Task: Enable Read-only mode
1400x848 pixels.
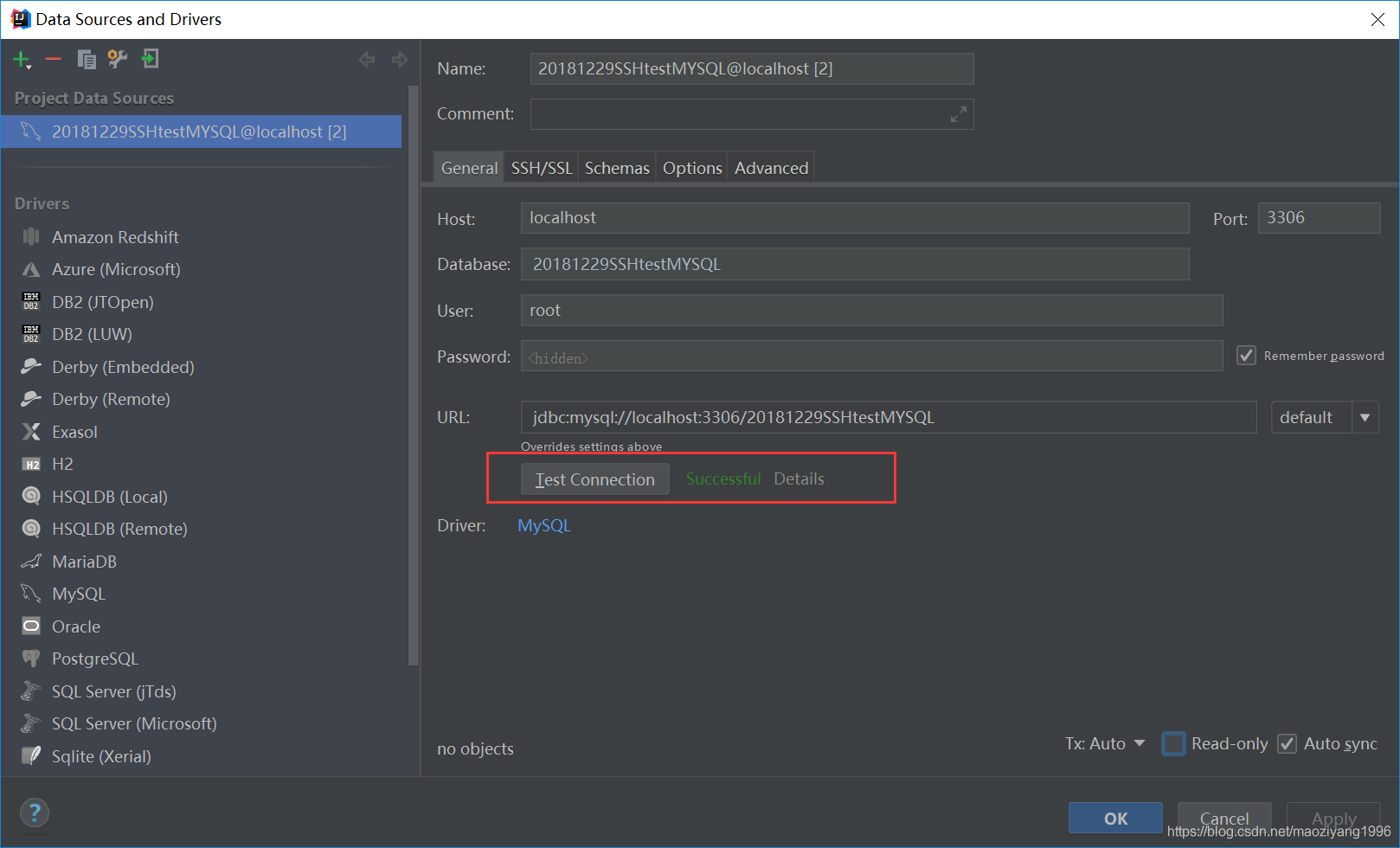Action: [x=1173, y=743]
